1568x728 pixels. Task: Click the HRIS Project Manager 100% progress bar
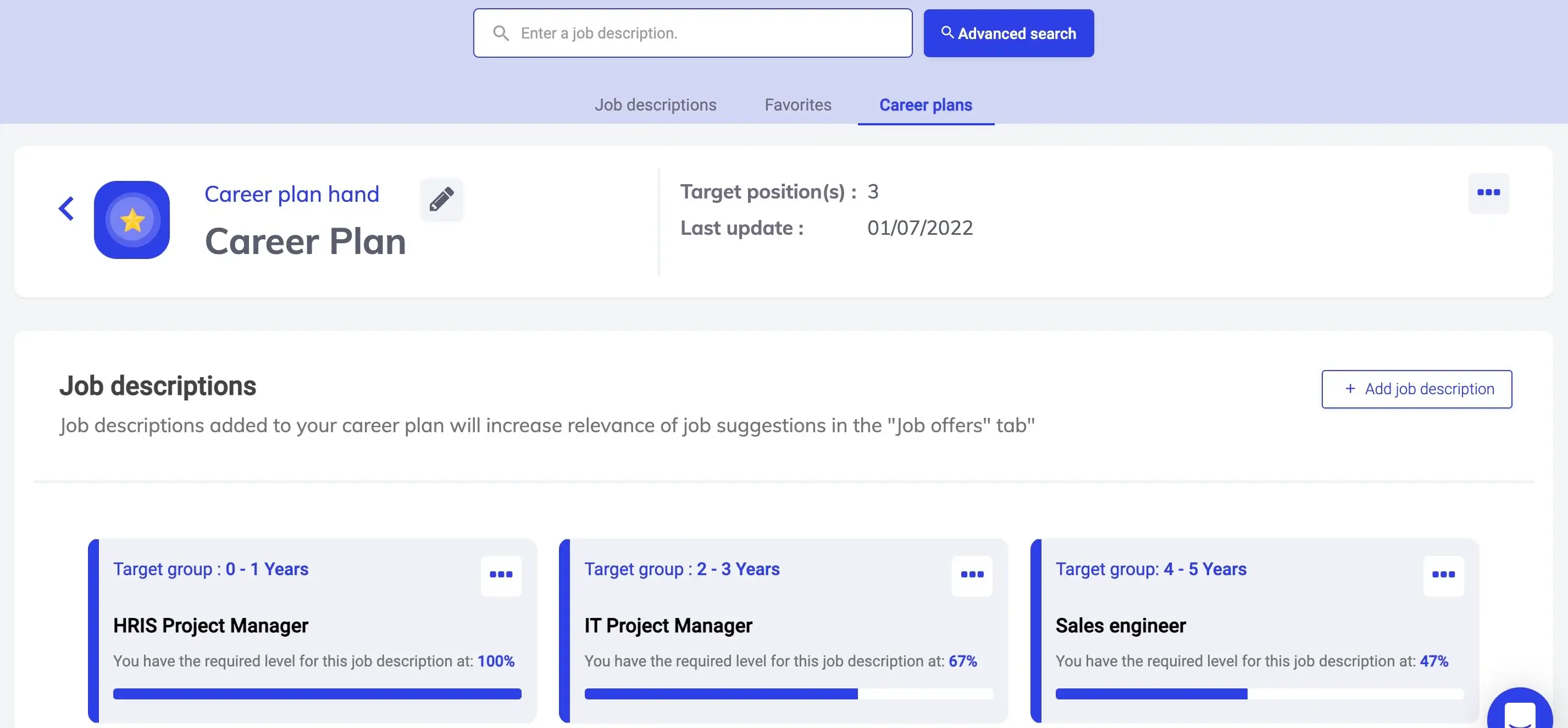(x=317, y=694)
